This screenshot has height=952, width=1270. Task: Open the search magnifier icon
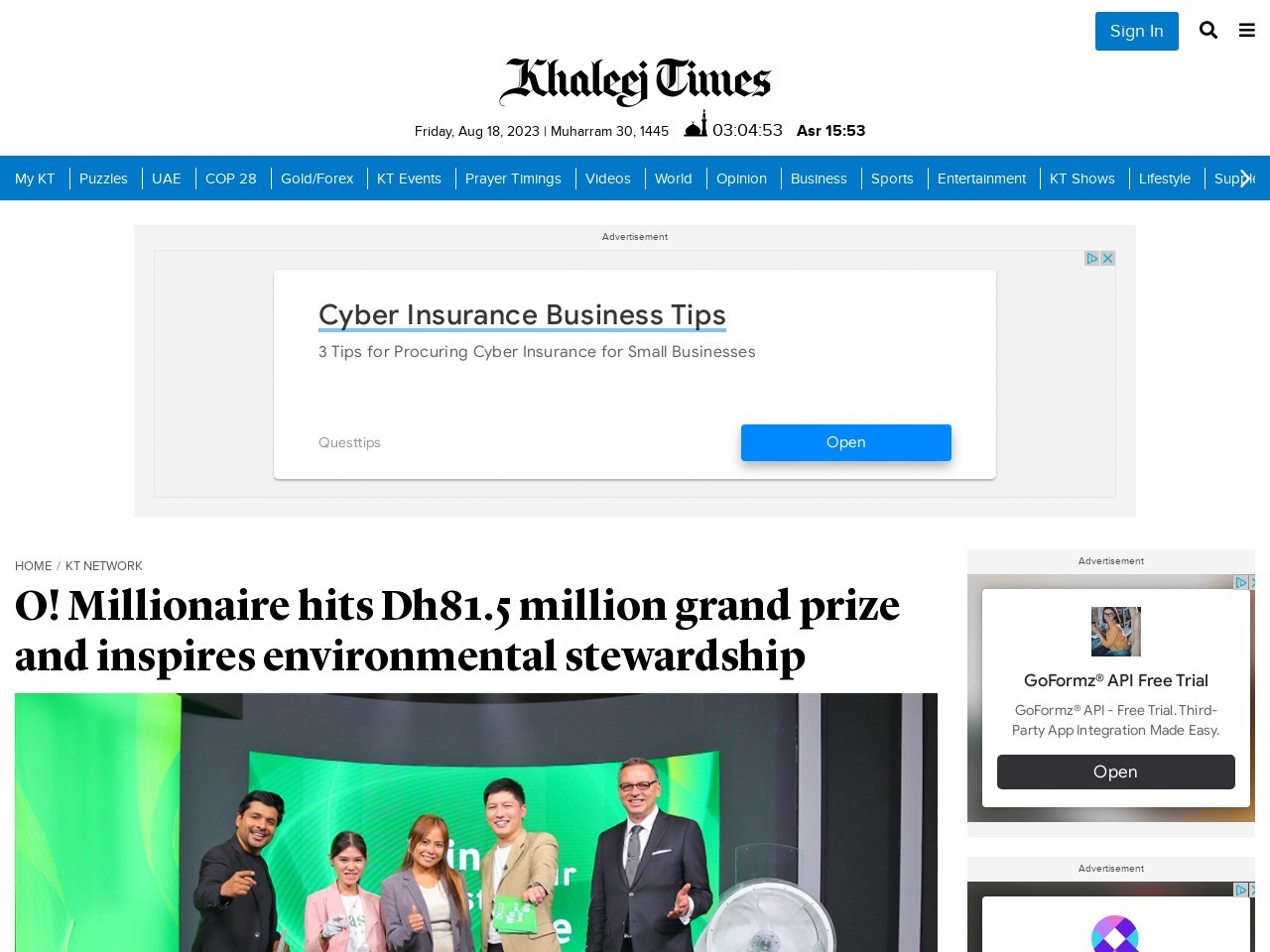tap(1208, 30)
